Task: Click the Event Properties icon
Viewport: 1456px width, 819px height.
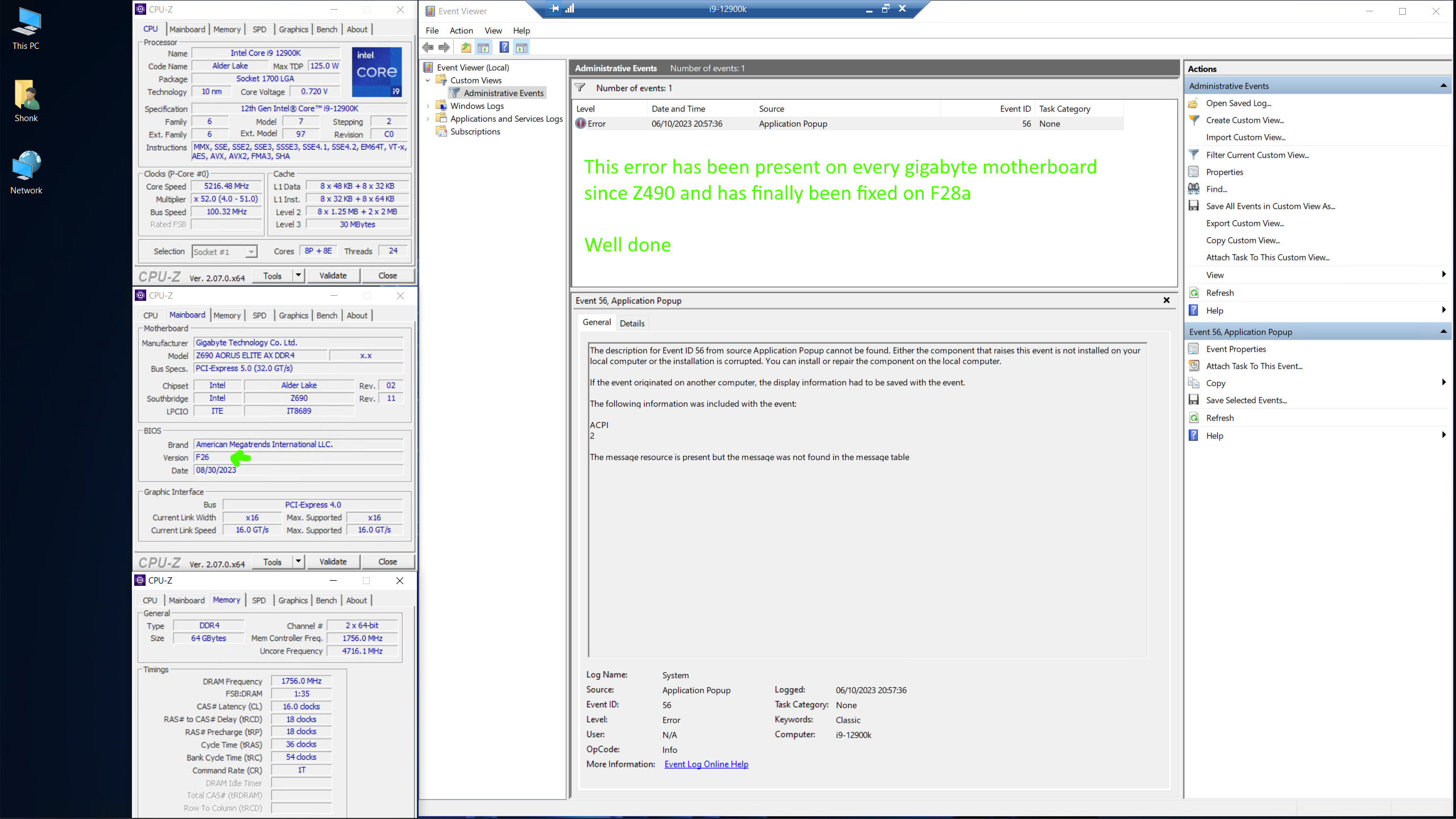Action: [x=1194, y=349]
